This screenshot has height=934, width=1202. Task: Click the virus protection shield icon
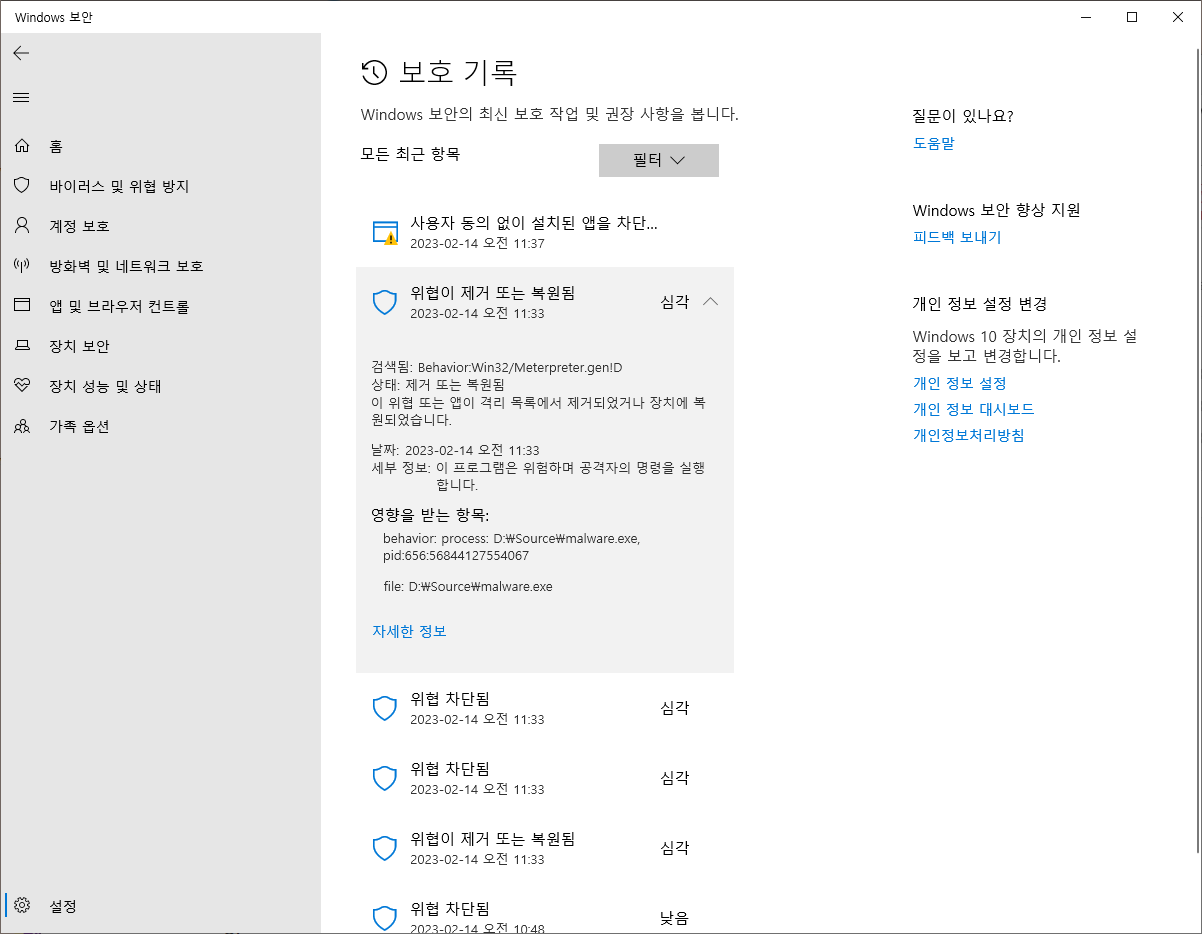[x=22, y=186]
